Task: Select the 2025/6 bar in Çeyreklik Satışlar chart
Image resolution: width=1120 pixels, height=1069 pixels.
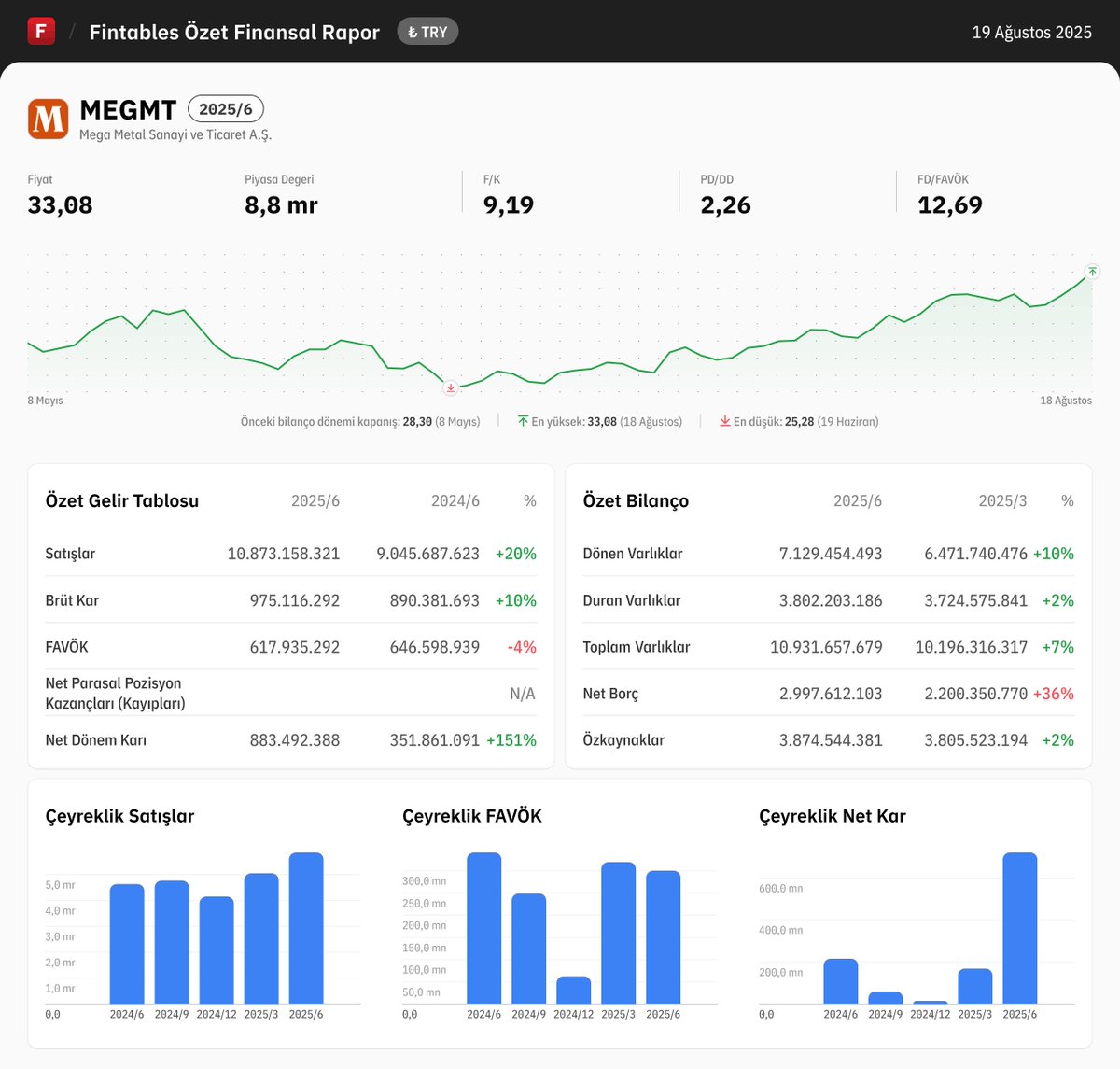Action: (308, 929)
